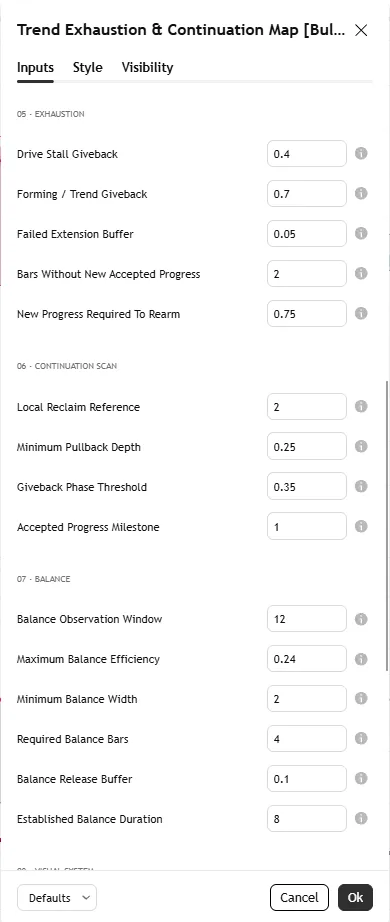Confirm settings with the Ok button
This screenshot has height=922, width=390.
[x=355, y=898]
